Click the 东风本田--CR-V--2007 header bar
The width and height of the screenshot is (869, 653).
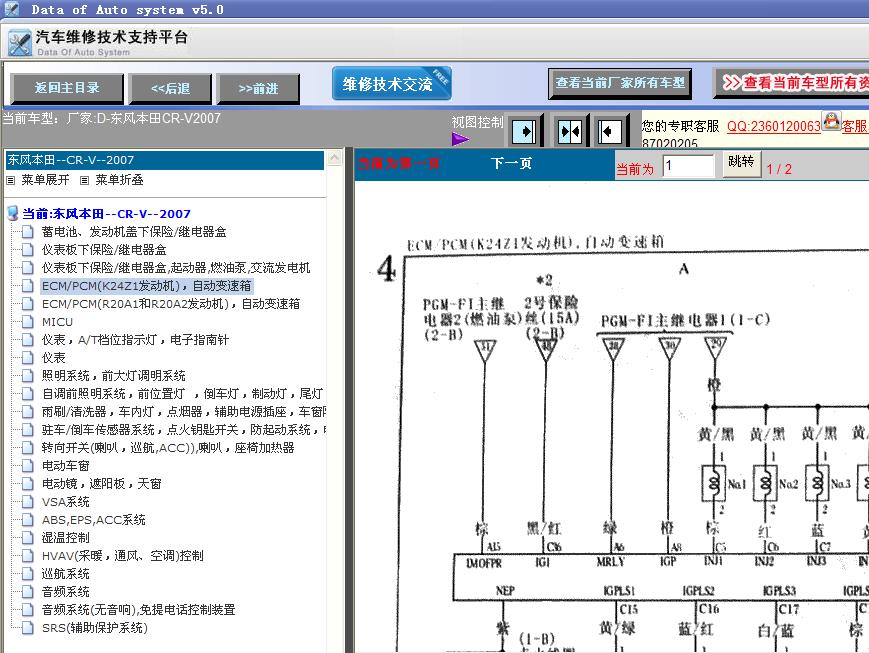(165, 160)
